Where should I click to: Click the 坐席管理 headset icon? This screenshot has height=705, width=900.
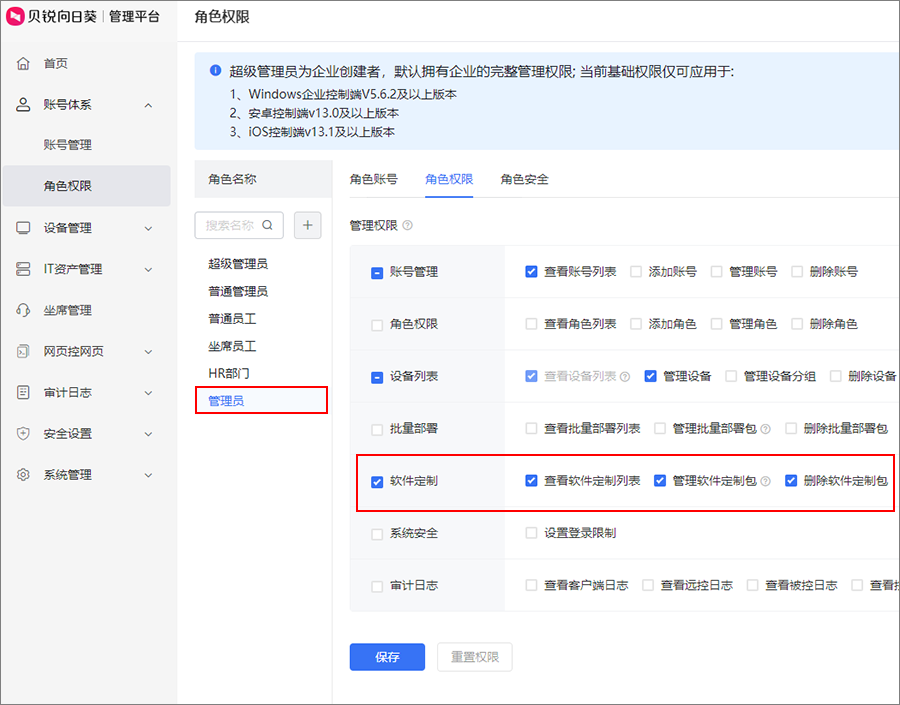click(23, 310)
